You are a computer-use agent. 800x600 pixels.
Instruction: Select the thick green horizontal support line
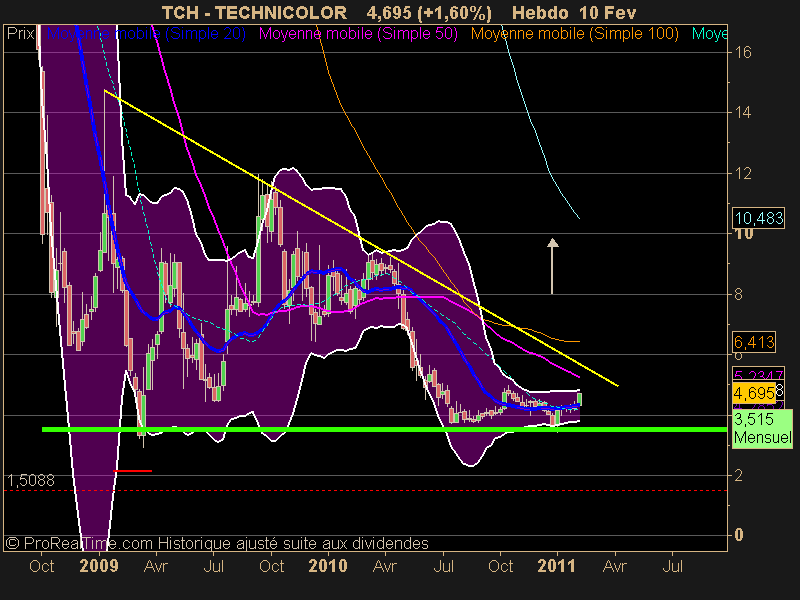coord(384,430)
